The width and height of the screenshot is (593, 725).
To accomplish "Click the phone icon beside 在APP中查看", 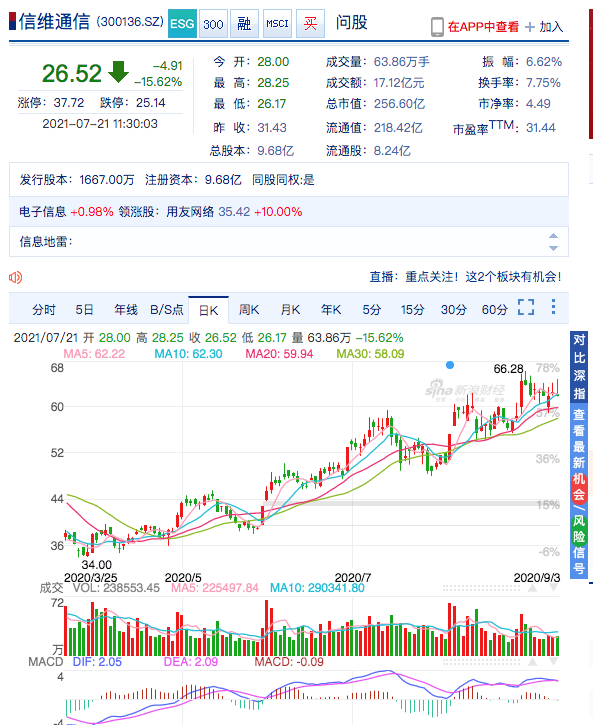I will (x=437, y=27).
